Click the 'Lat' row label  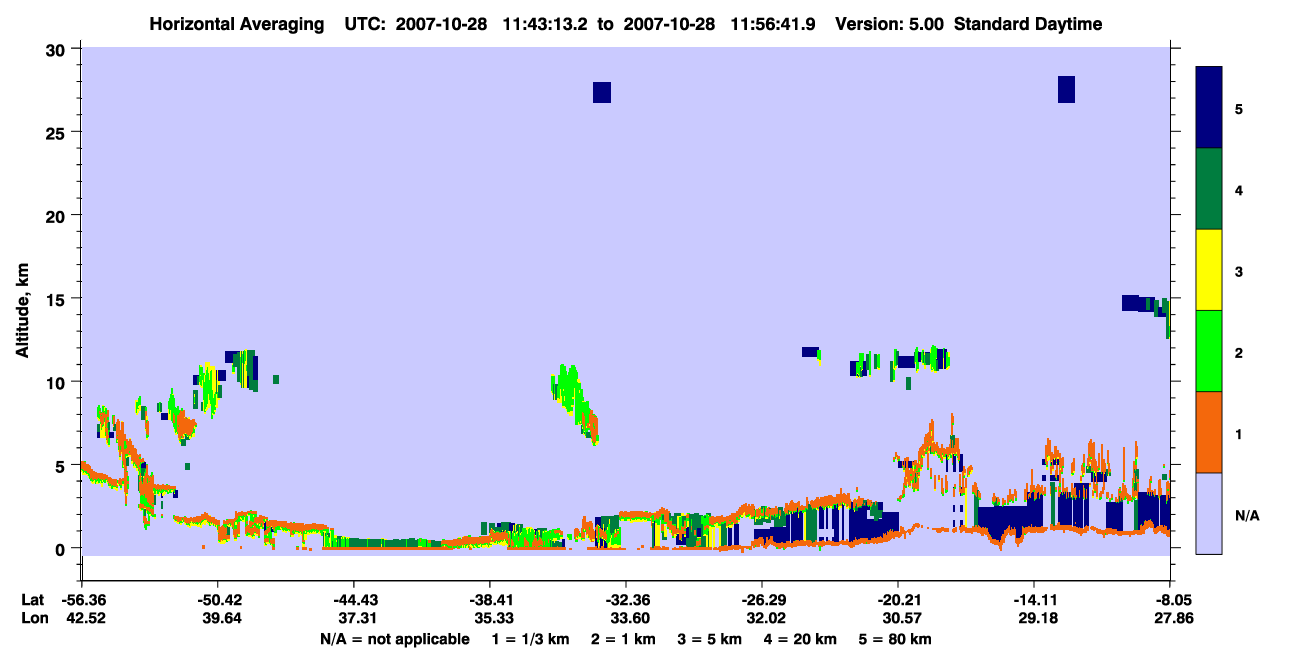point(32,600)
